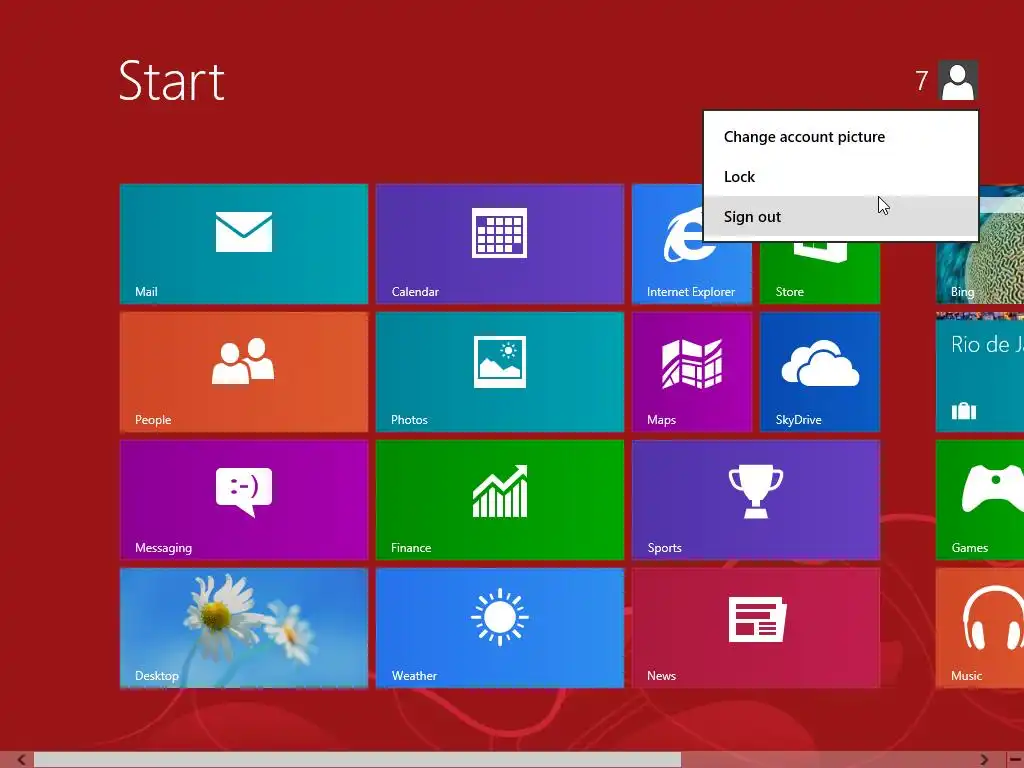Screen dimensions: 1024x768
Task: Click the zoom-out minus button in corner
Action: [x=1016, y=760]
